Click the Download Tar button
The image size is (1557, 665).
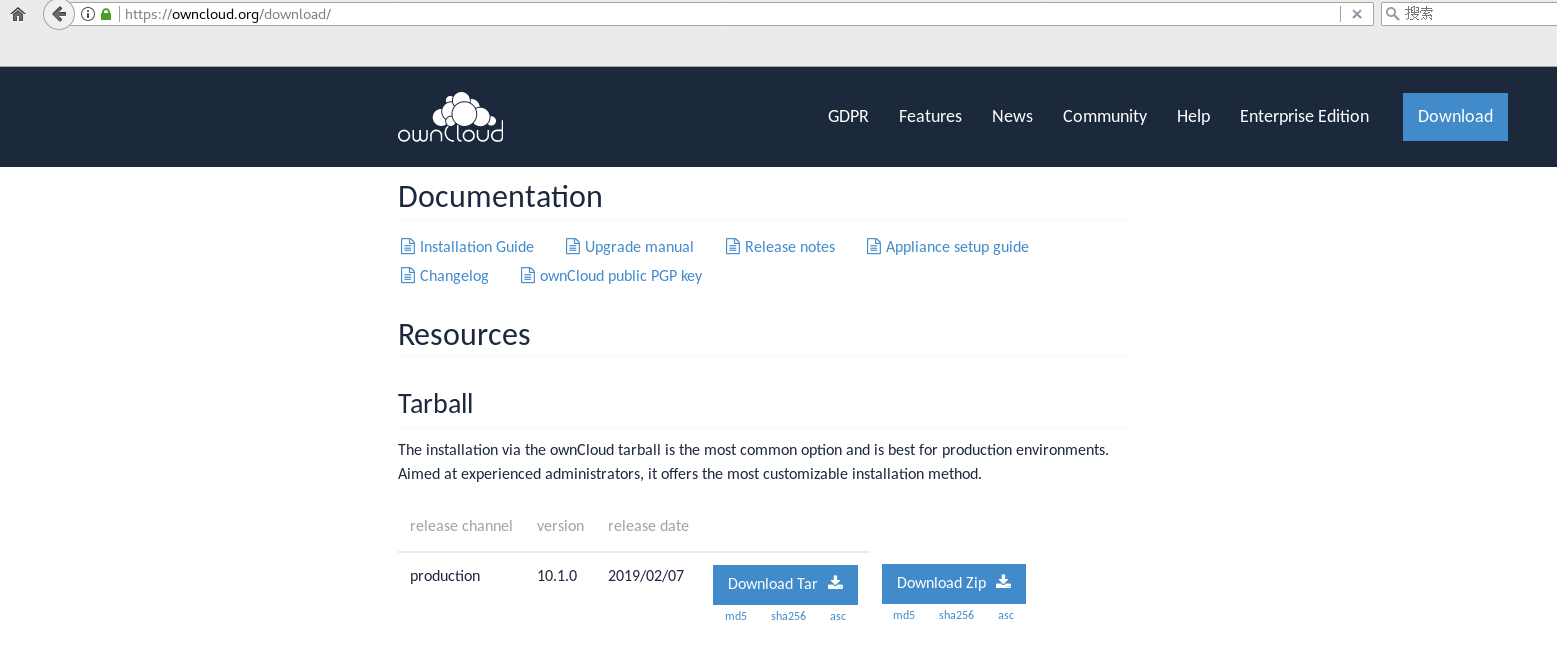pos(785,584)
